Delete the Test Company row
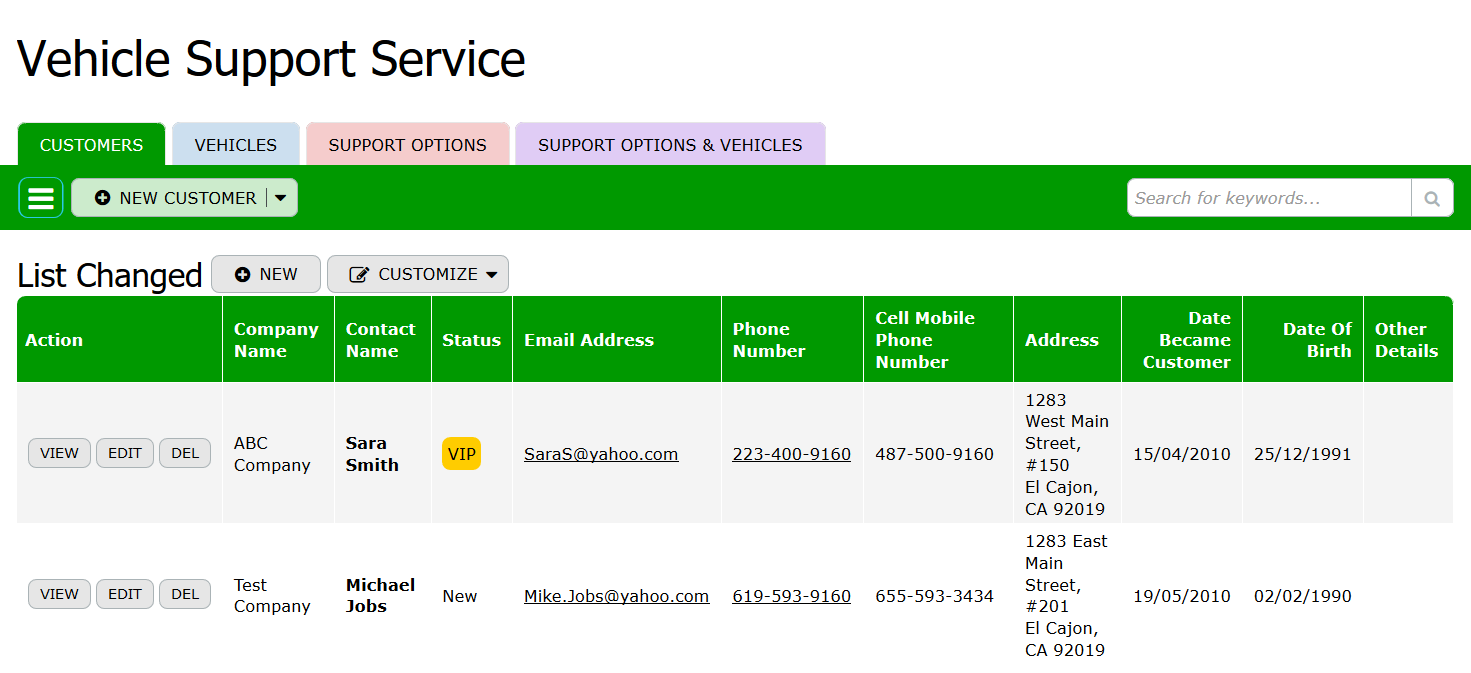The image size is (1471, 673). tap(185, 594)
